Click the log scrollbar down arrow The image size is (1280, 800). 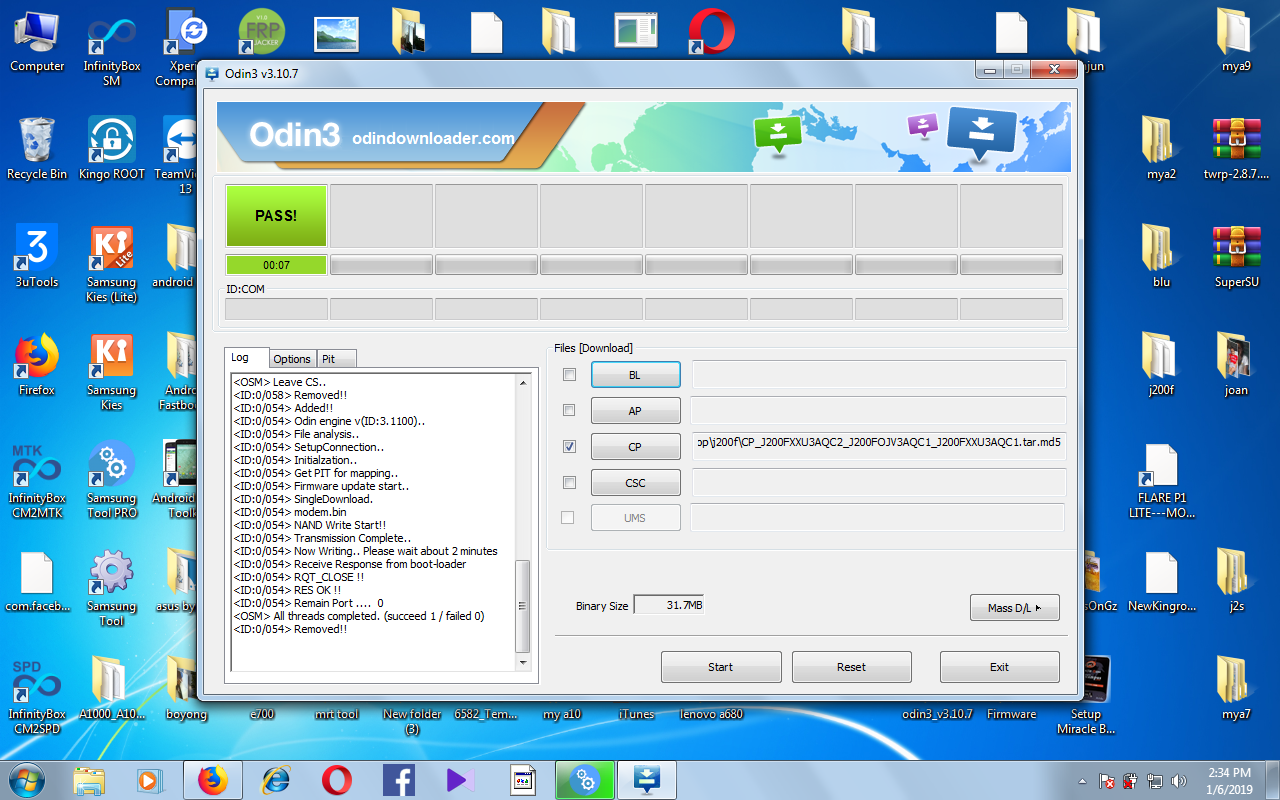(x=523, y=662)
